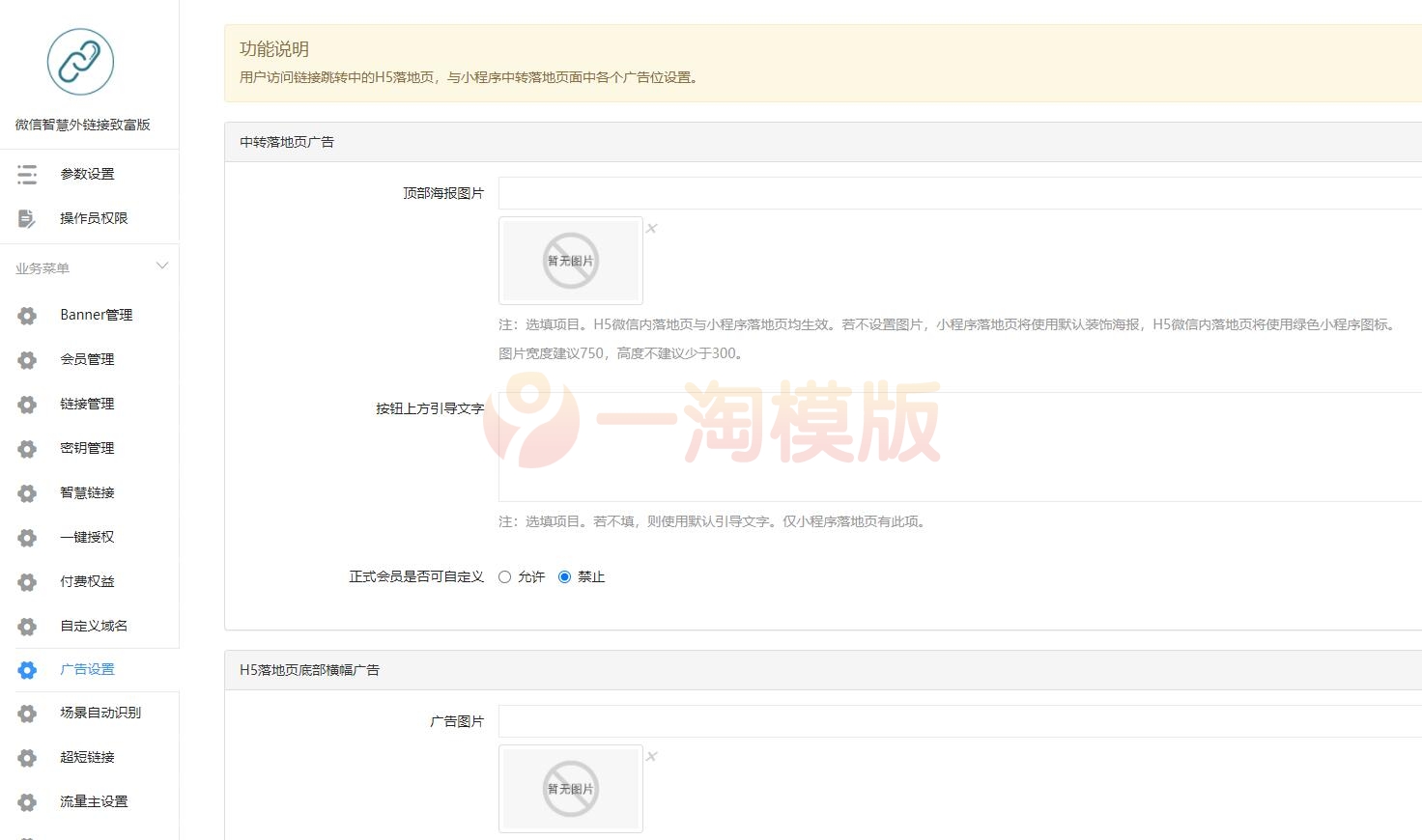Image resolution: width=1422 pixels, height=840 pixels.
Task: Click the 流量主设置 gear icon
Action: [26, 801]
